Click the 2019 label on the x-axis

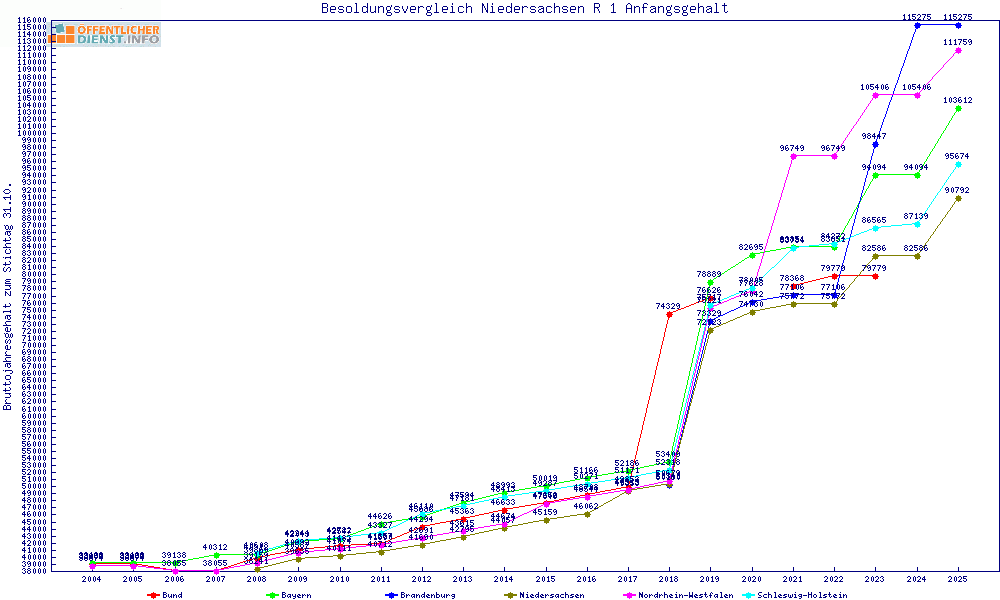tap(711, 579)
